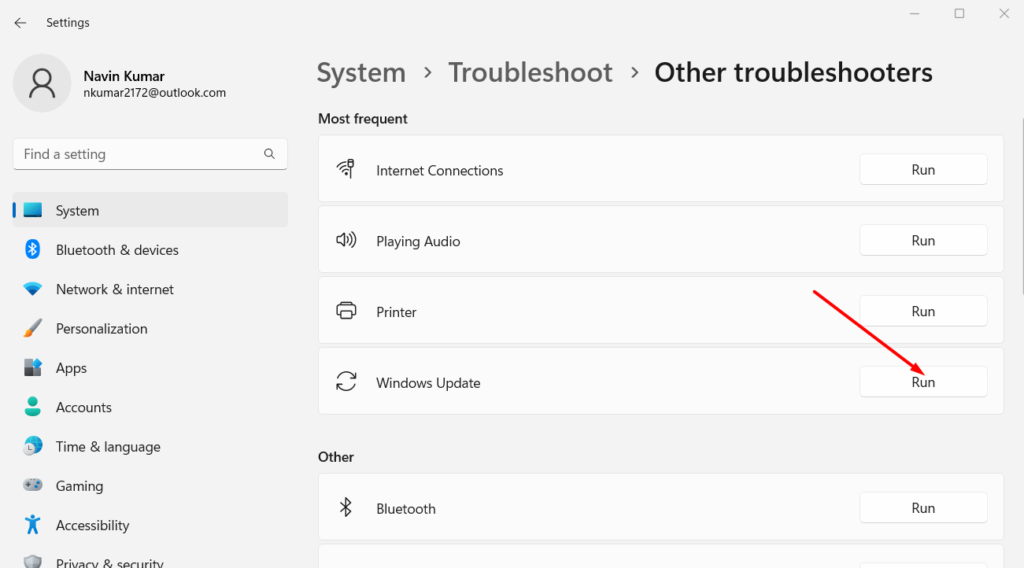Open the Apps sidebar icon

point(33,368)
